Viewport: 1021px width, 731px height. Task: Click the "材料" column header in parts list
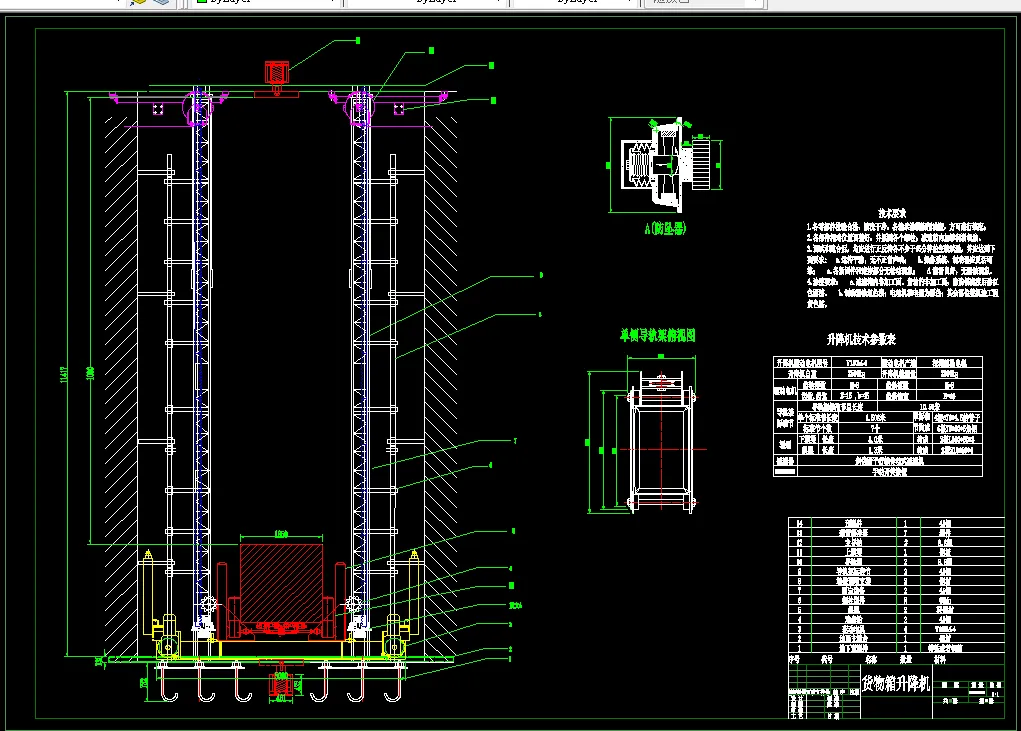point(940,659)
